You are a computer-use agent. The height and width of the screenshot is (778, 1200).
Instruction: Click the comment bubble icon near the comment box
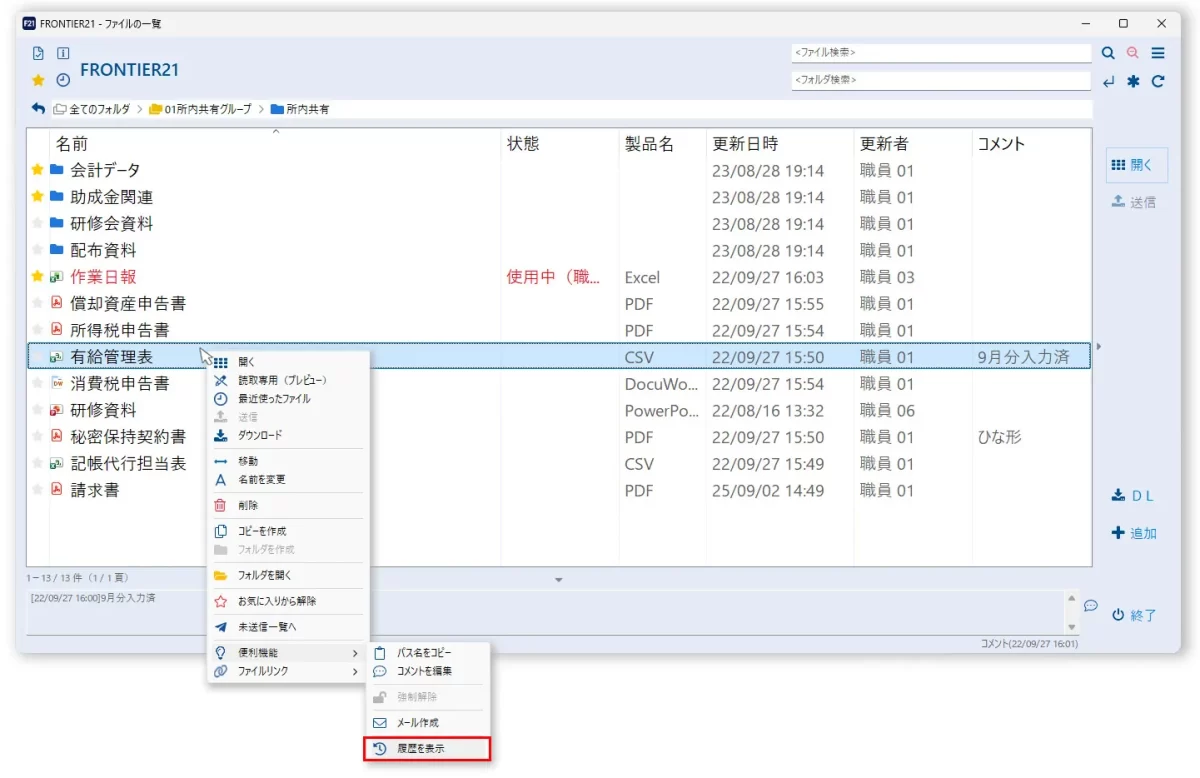1091,606
